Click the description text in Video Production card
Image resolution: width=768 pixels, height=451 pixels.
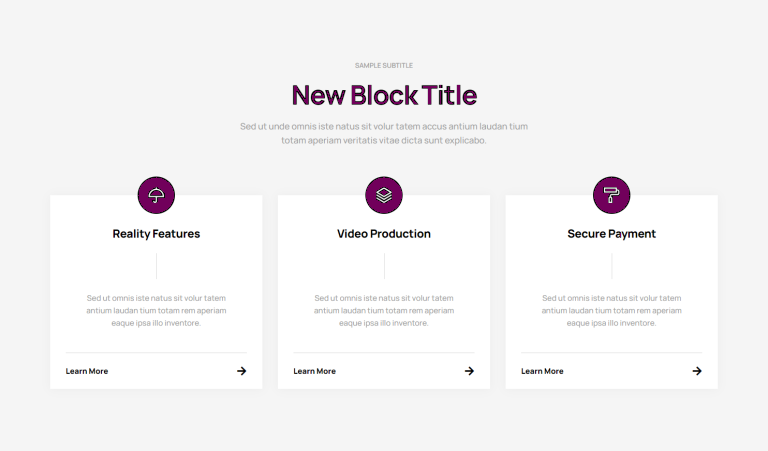tap(384, 310)
